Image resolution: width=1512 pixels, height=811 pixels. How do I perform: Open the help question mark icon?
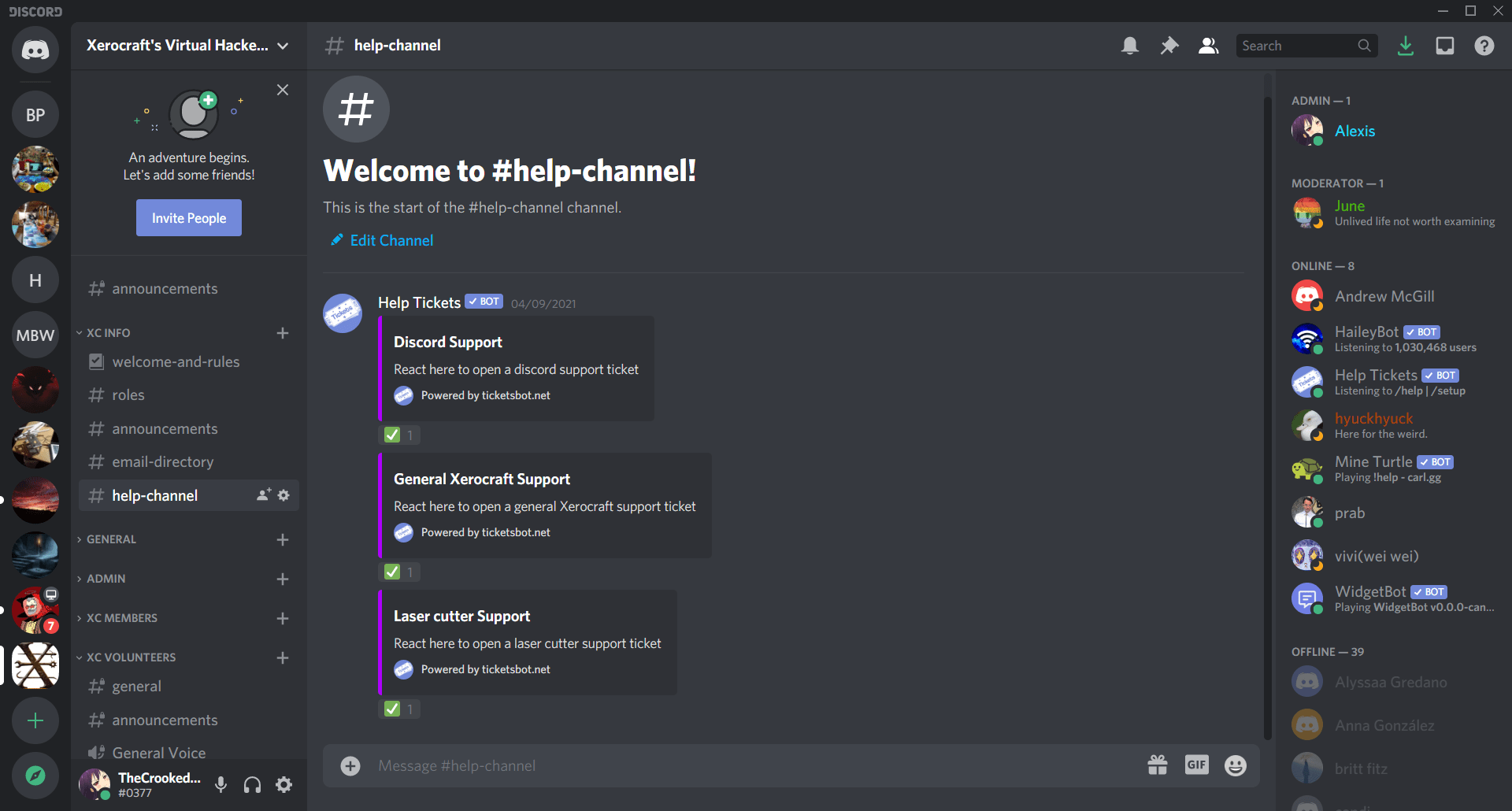(1484, 46)
